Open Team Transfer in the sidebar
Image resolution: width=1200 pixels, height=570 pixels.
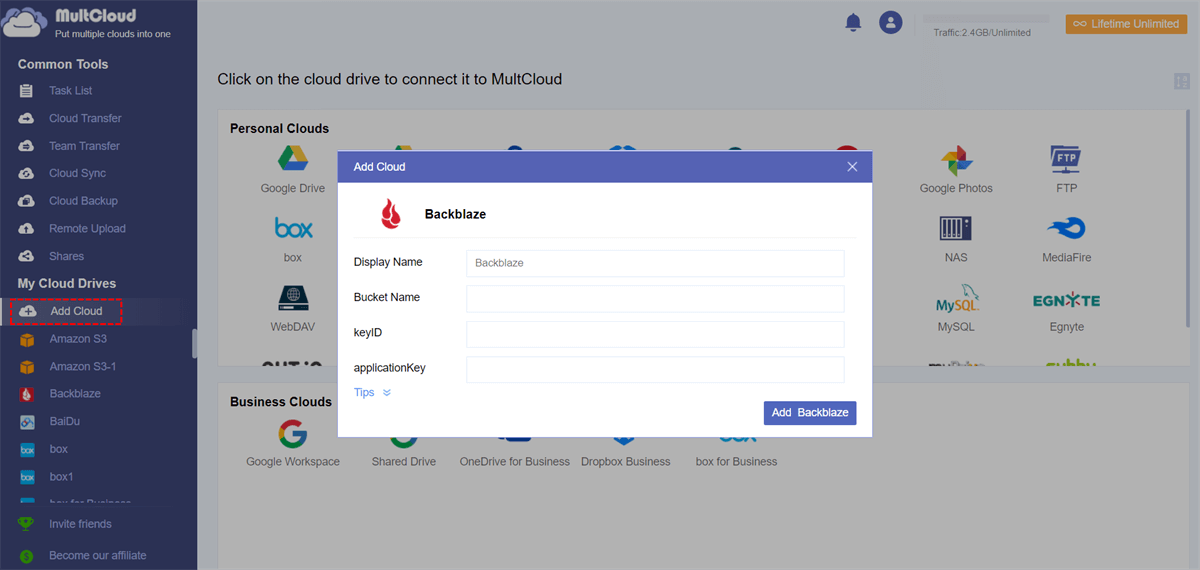[84, 146]
